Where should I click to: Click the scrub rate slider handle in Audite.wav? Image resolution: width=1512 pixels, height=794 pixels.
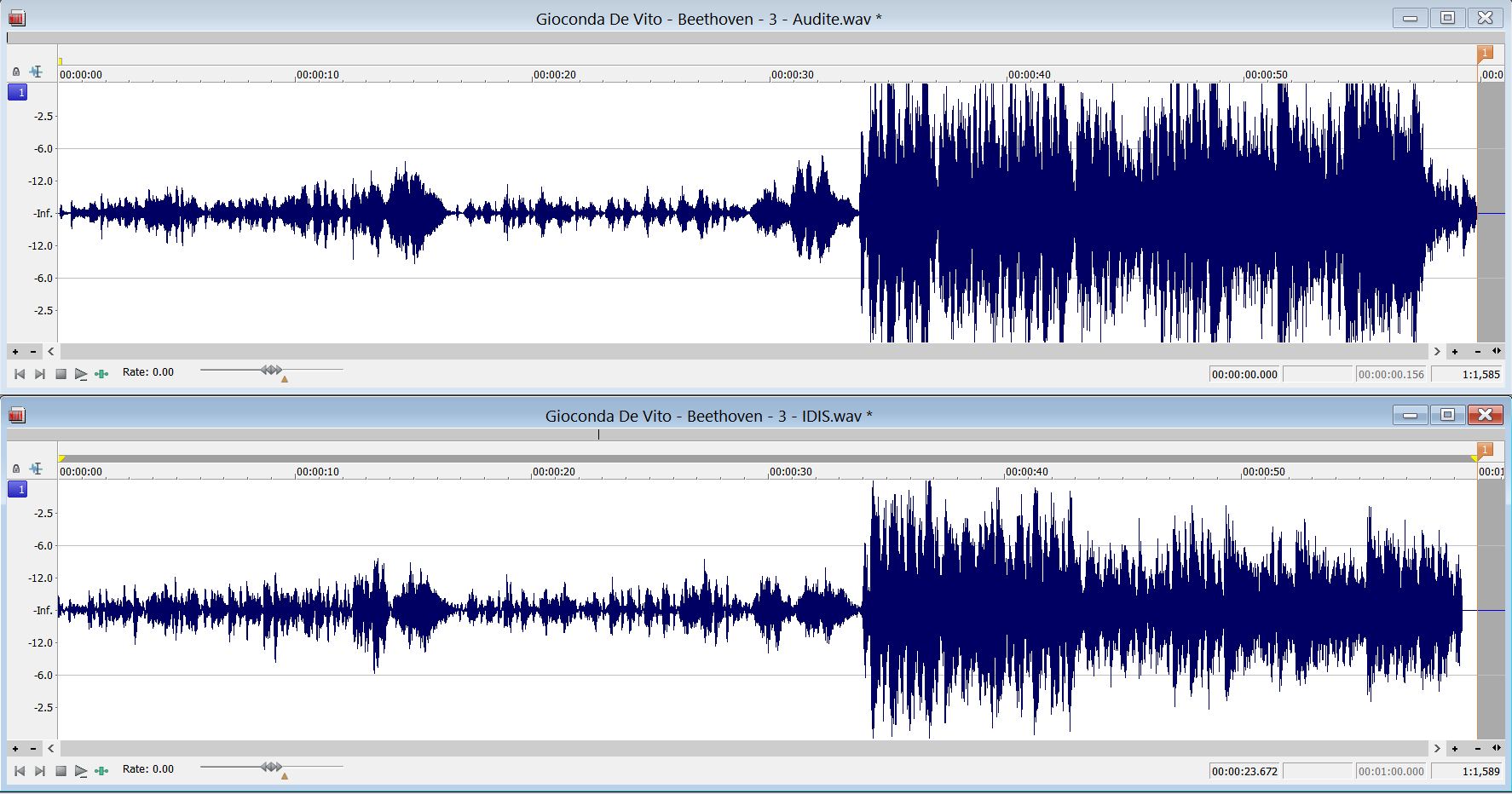(x=271, y=370)
